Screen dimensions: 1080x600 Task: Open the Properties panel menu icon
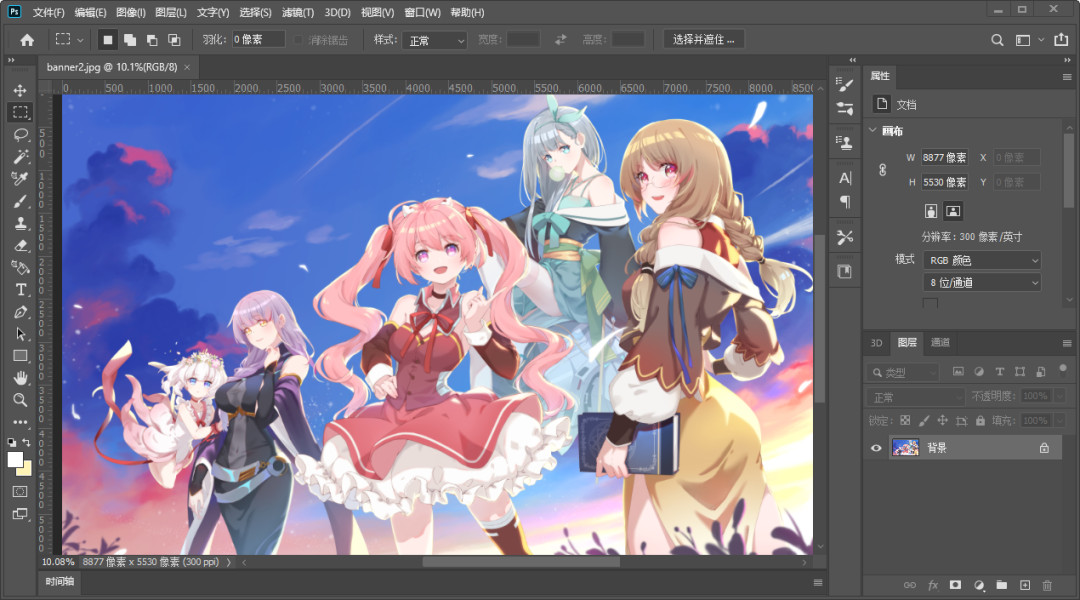coord(1067,76)
